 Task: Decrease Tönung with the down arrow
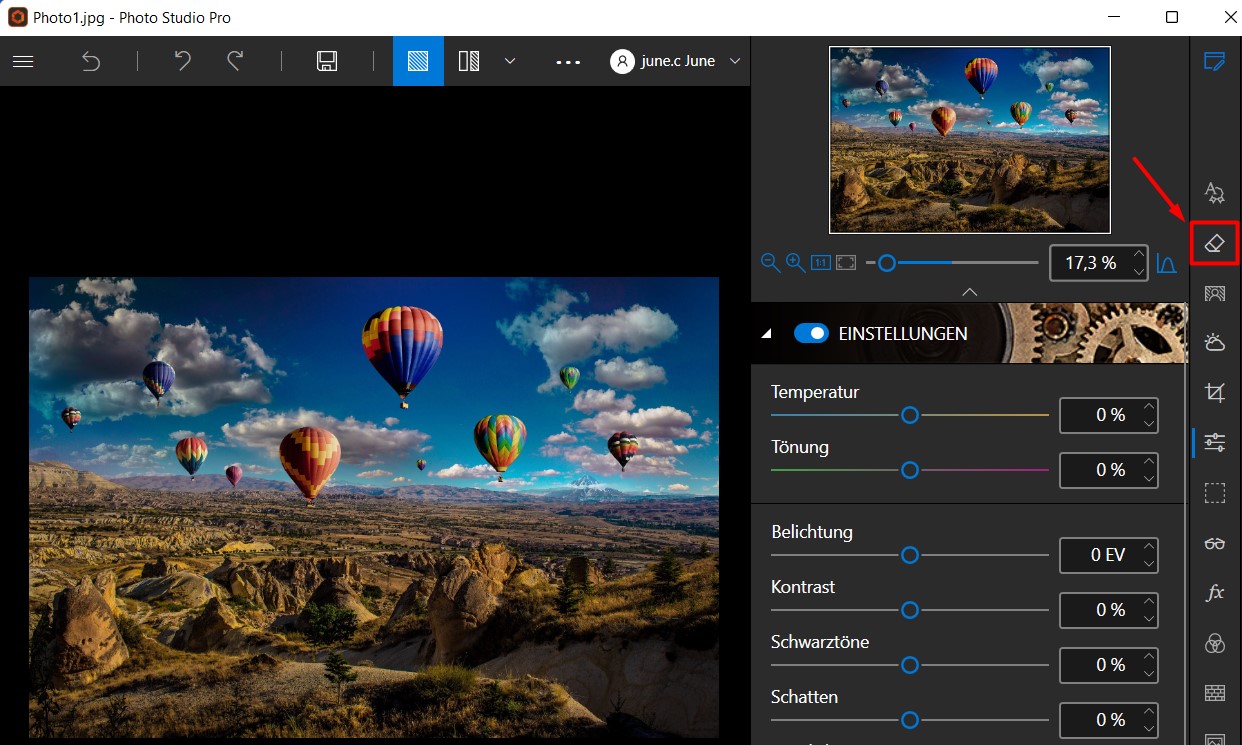tap(1149, 477)
